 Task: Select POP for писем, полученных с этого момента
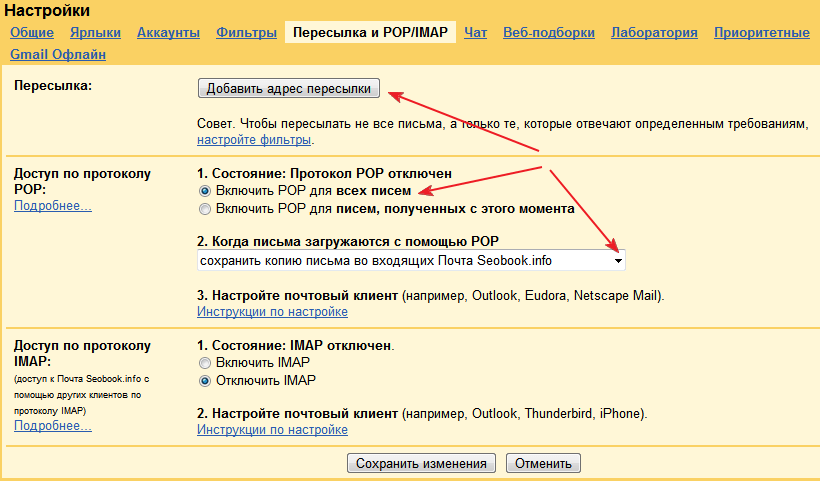pyautogui.click(x=204, y=209)
